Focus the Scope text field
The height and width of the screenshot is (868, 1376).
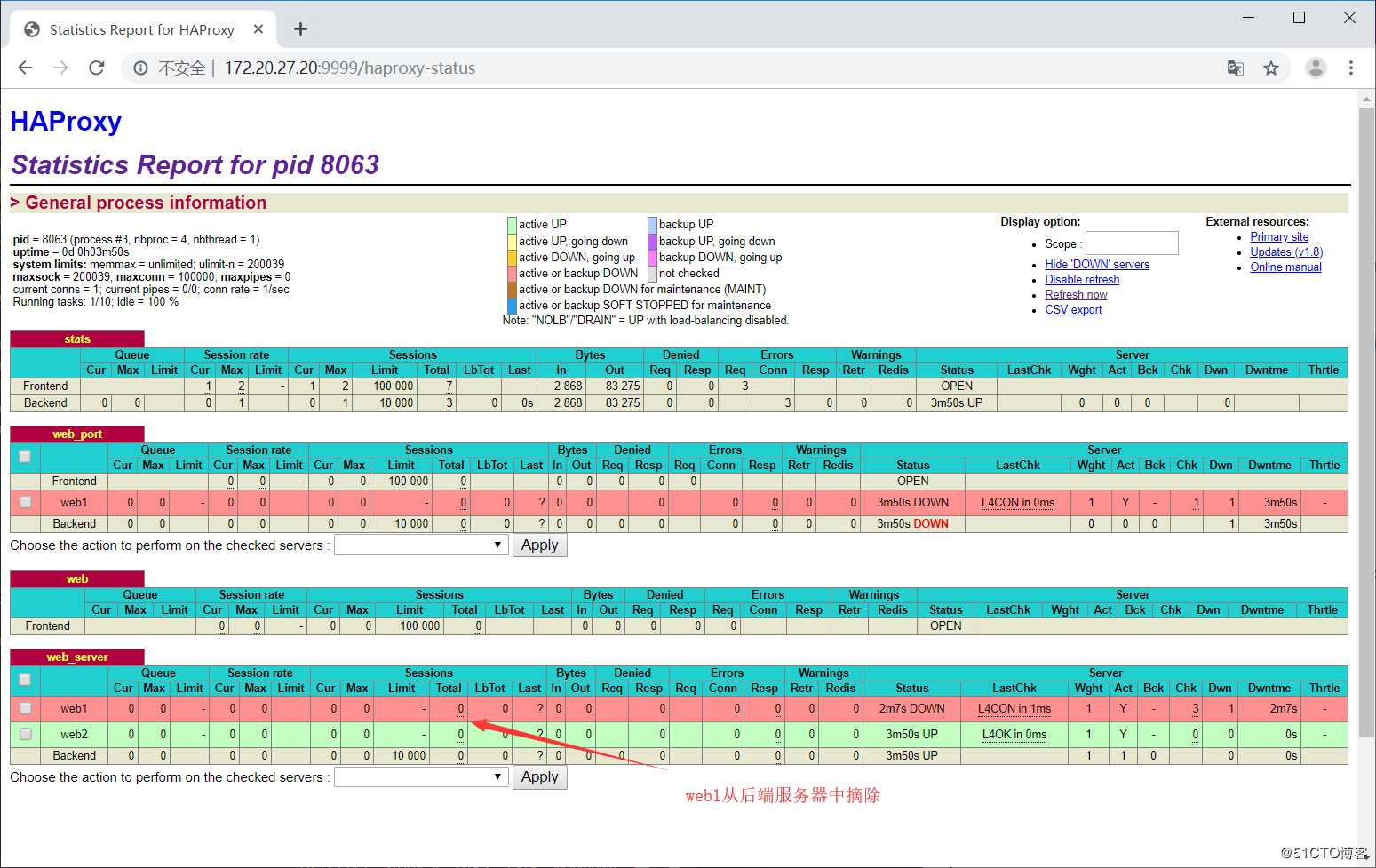[x=1132, y=243]
